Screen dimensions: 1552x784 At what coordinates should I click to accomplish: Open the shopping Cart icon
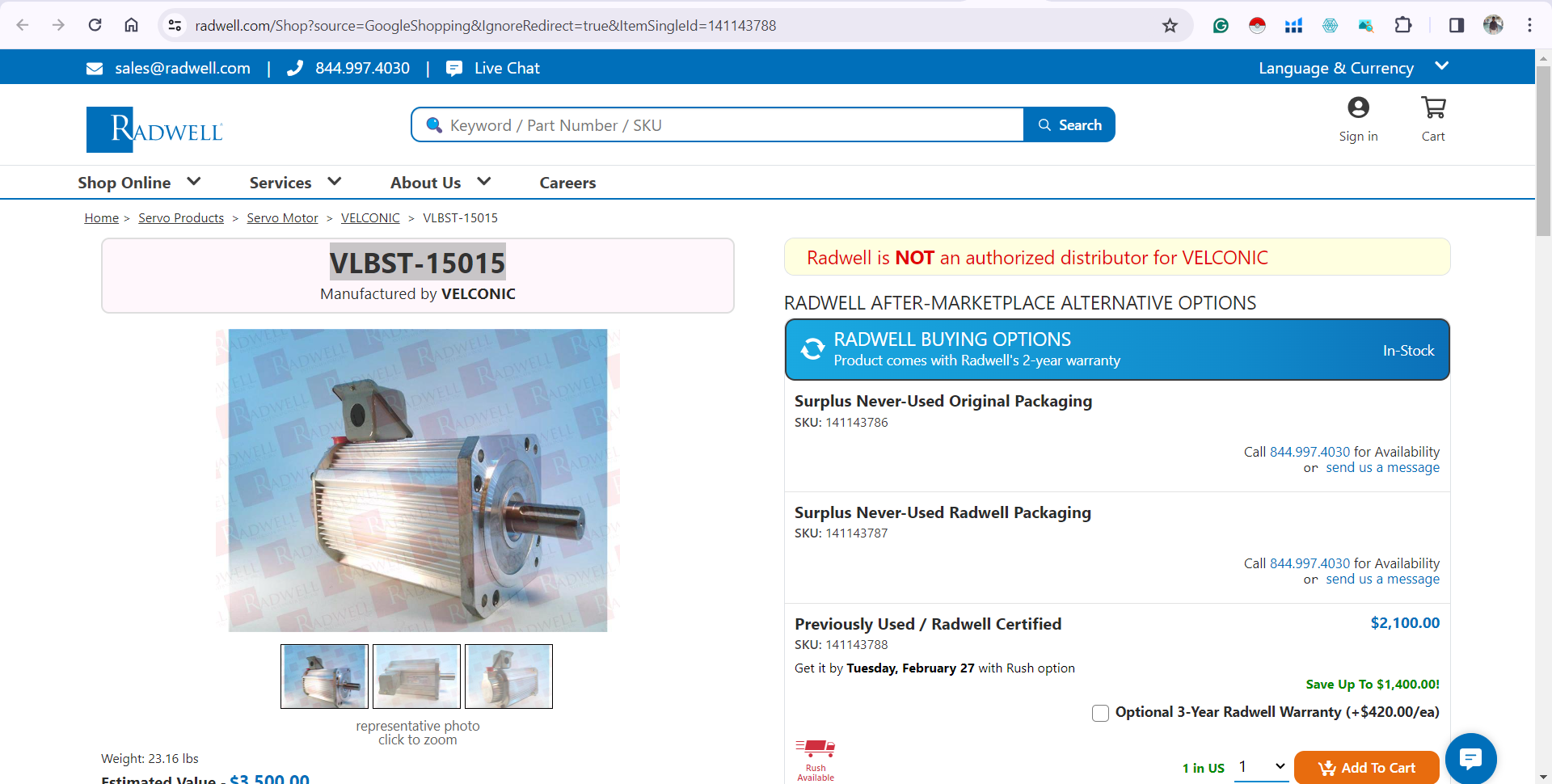1433,107
